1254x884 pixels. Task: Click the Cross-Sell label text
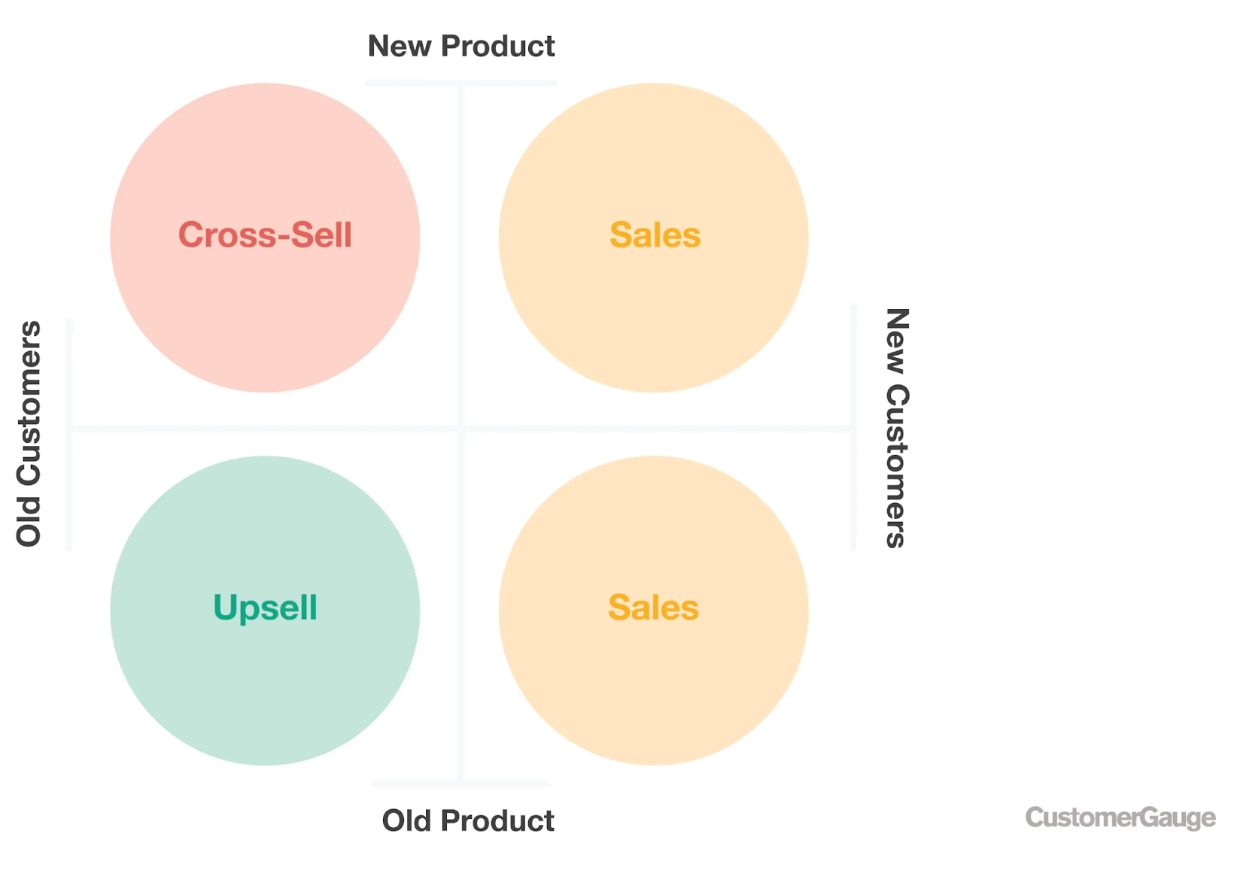(265, 235)
